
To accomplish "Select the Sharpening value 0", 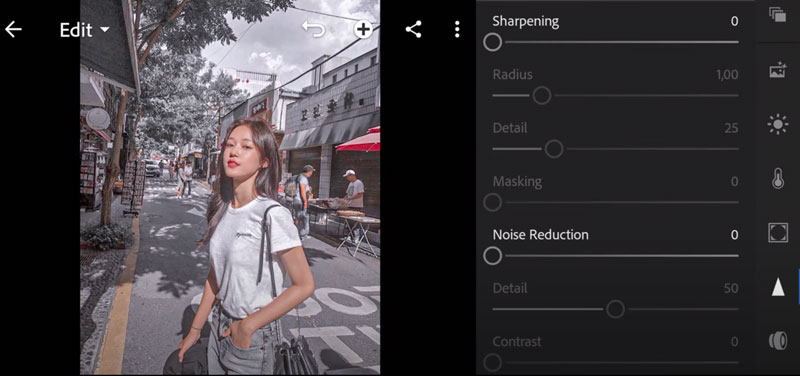I will click(x=734, y=21).
